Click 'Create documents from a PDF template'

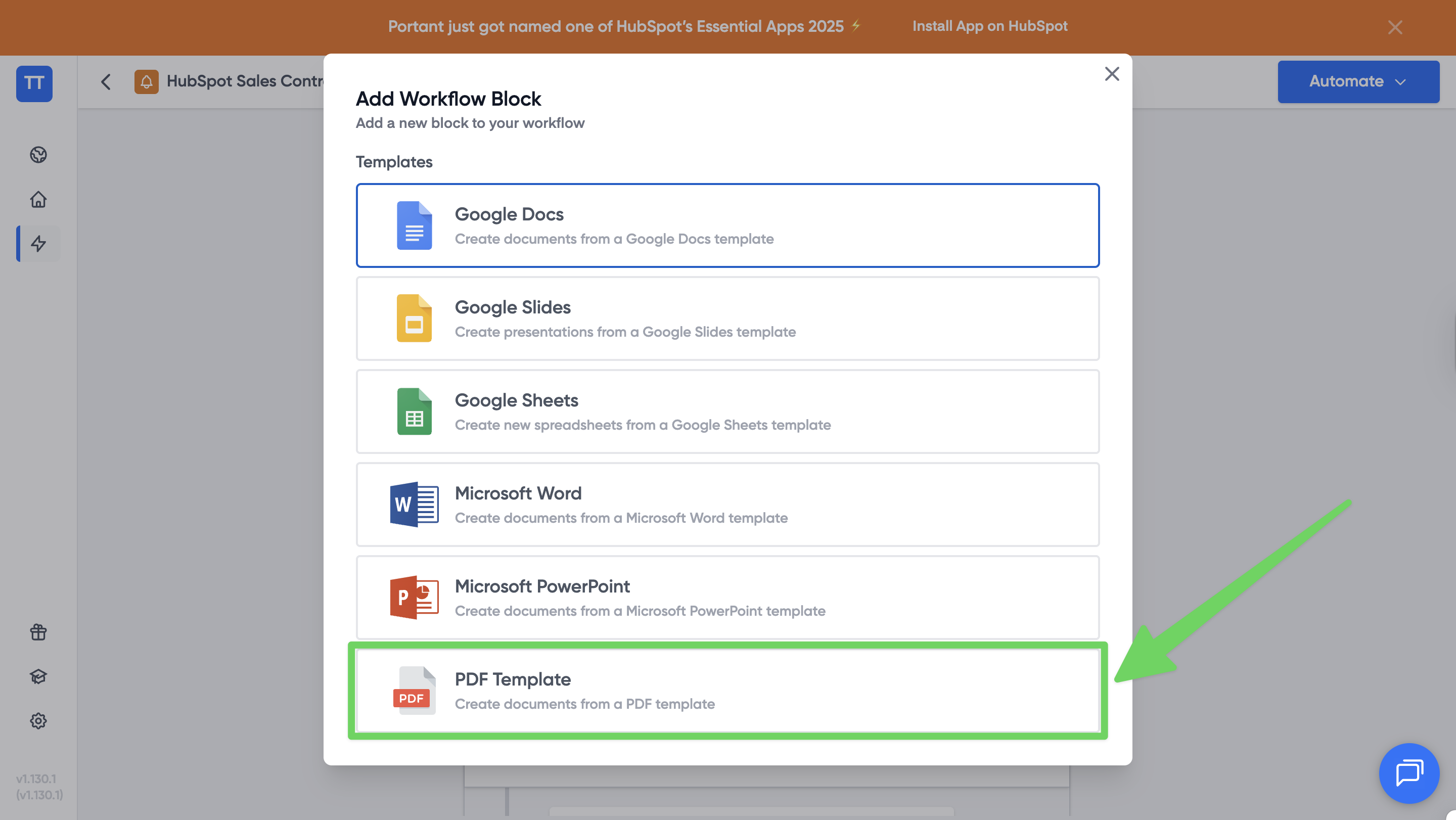(585, 704)
